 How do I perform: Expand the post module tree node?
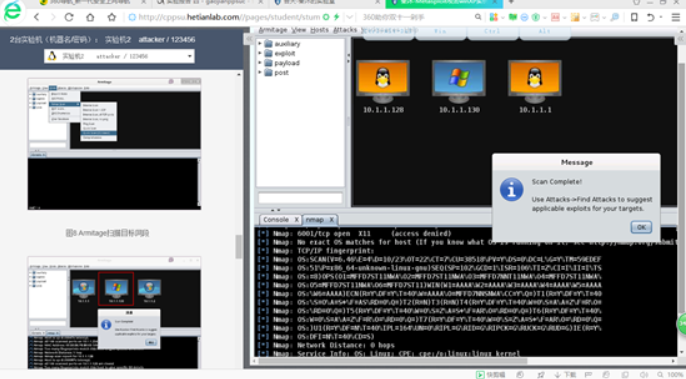[x=260, y=72]
